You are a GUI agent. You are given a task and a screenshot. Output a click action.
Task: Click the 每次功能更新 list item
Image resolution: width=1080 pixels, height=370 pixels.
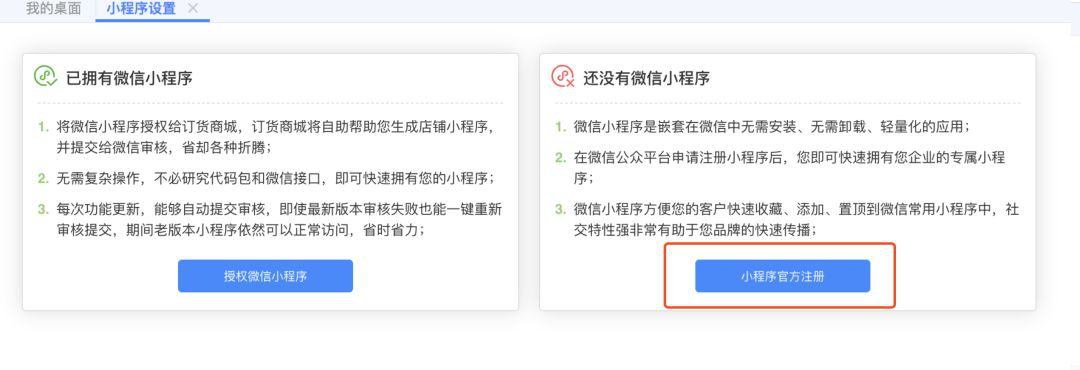[278, 219]
